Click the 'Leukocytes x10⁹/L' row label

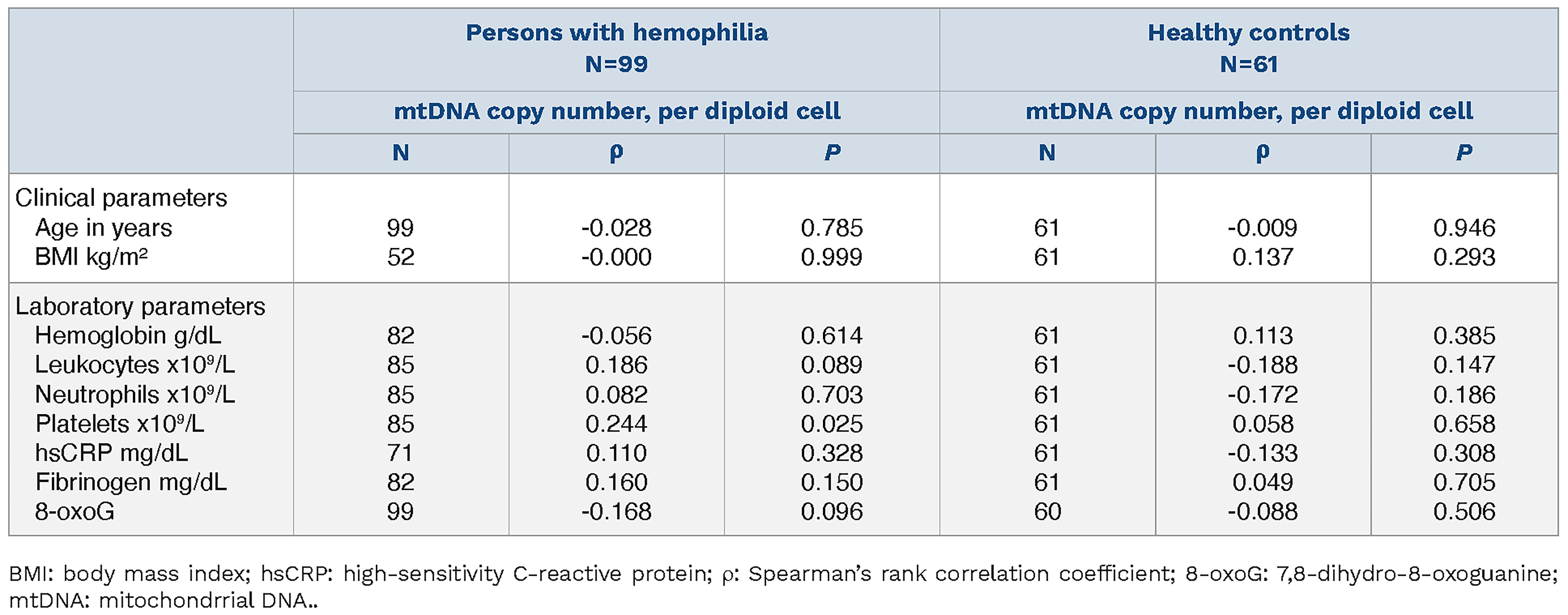[134, 365]
